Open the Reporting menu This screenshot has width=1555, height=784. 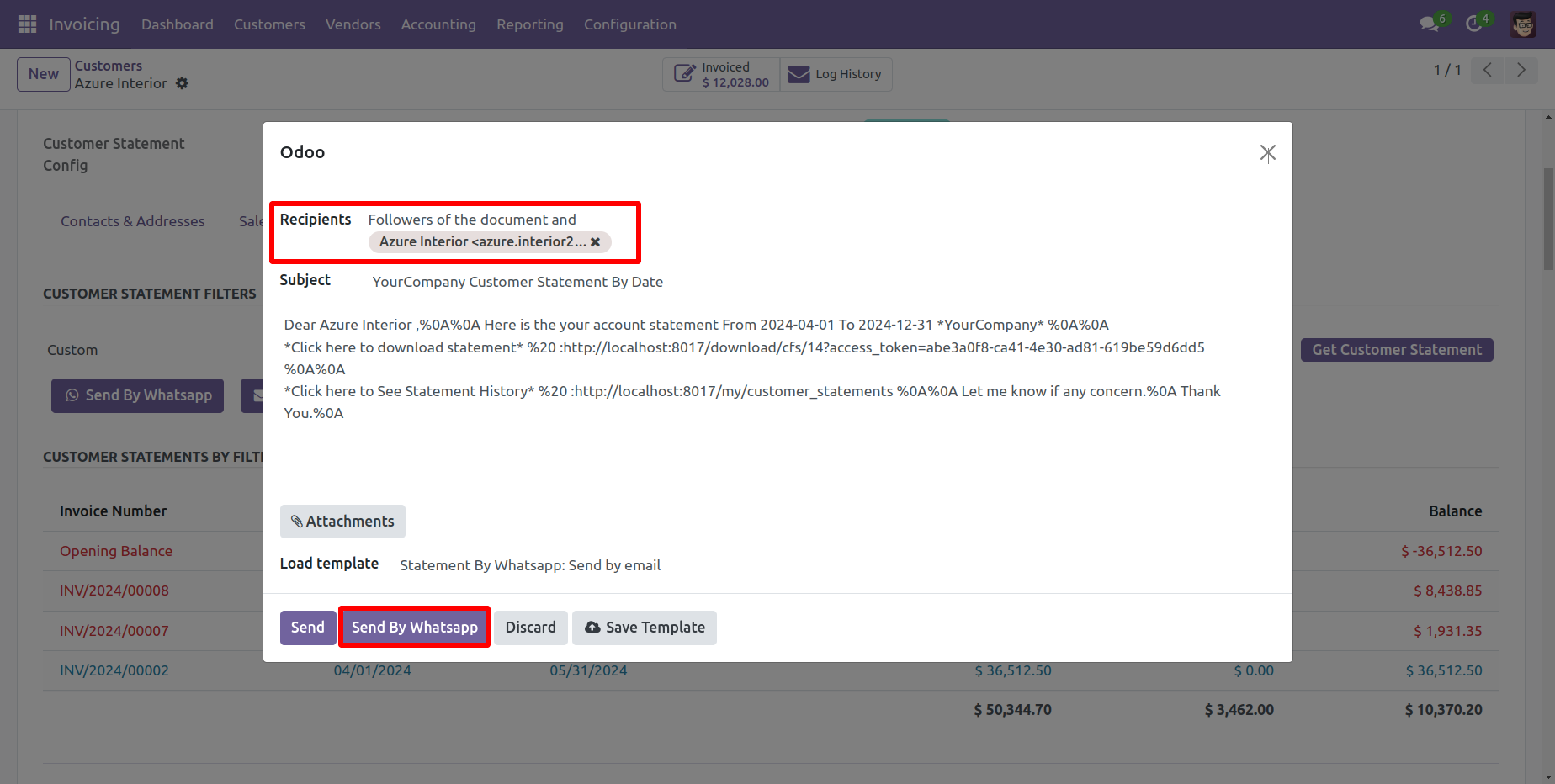coord(530,24)
